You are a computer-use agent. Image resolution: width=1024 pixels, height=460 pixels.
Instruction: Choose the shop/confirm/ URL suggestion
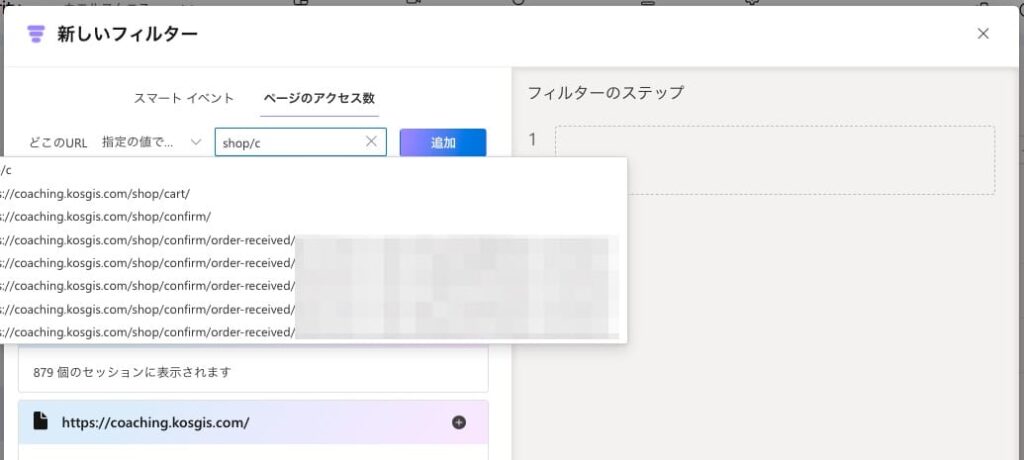point(312,216)
